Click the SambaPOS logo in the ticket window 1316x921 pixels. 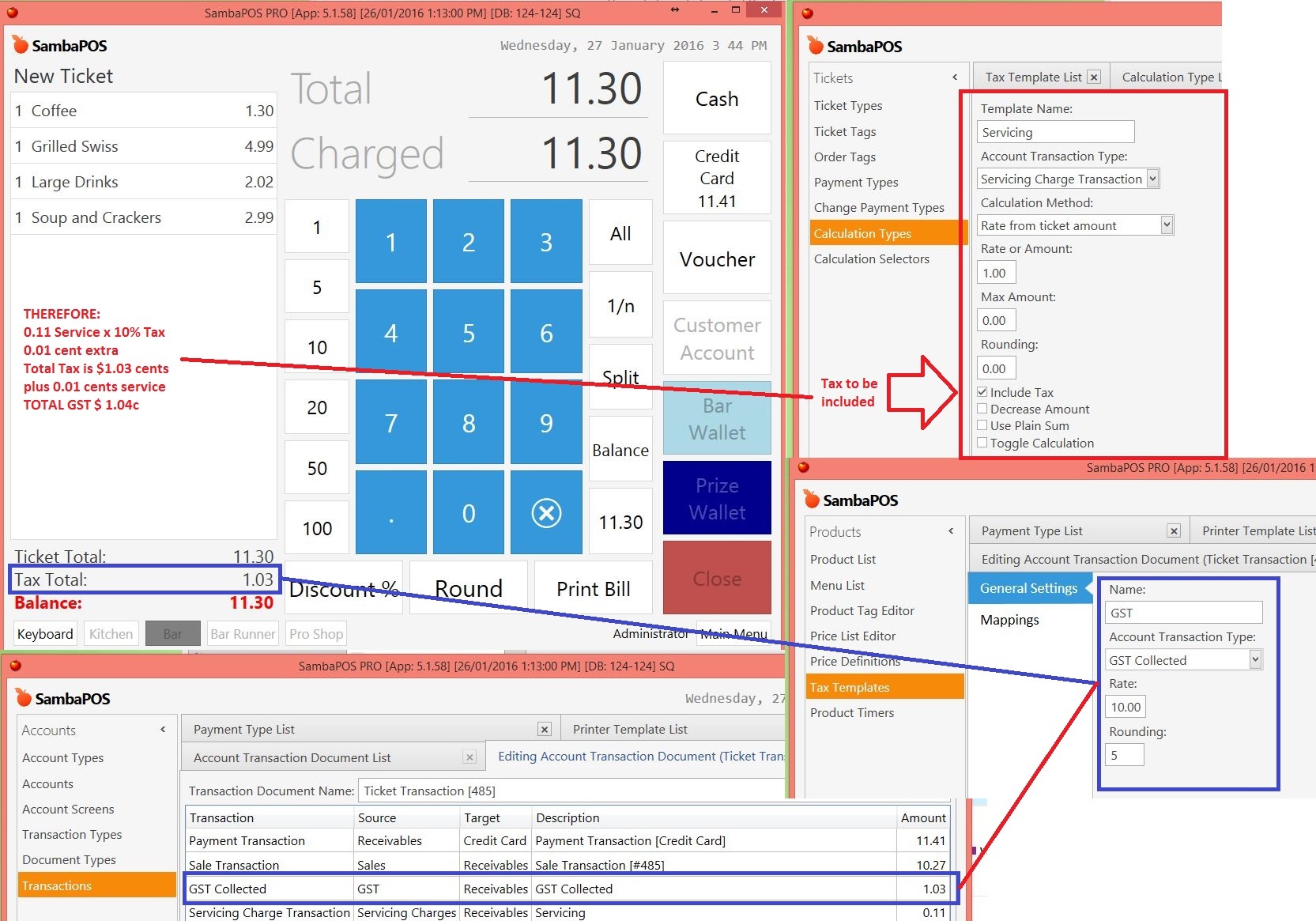tap(61, 46)
